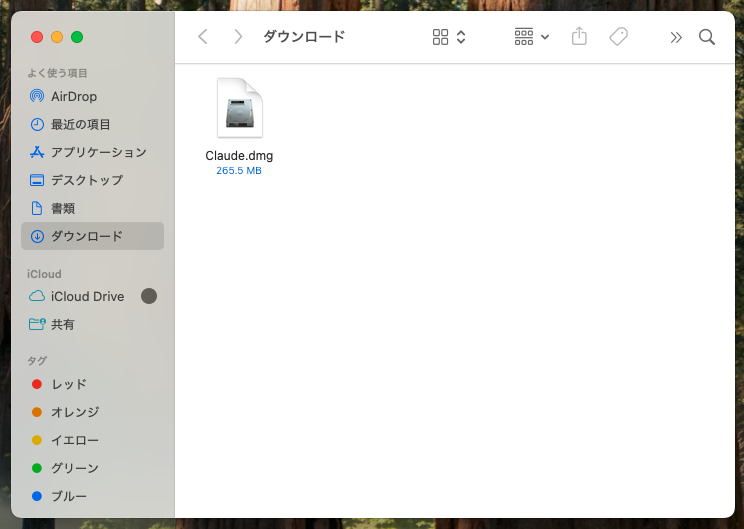744x529 pixels.
Task: Click the iCloud Drive status circle
Action: pyautogui.click(x=149, y=296)
